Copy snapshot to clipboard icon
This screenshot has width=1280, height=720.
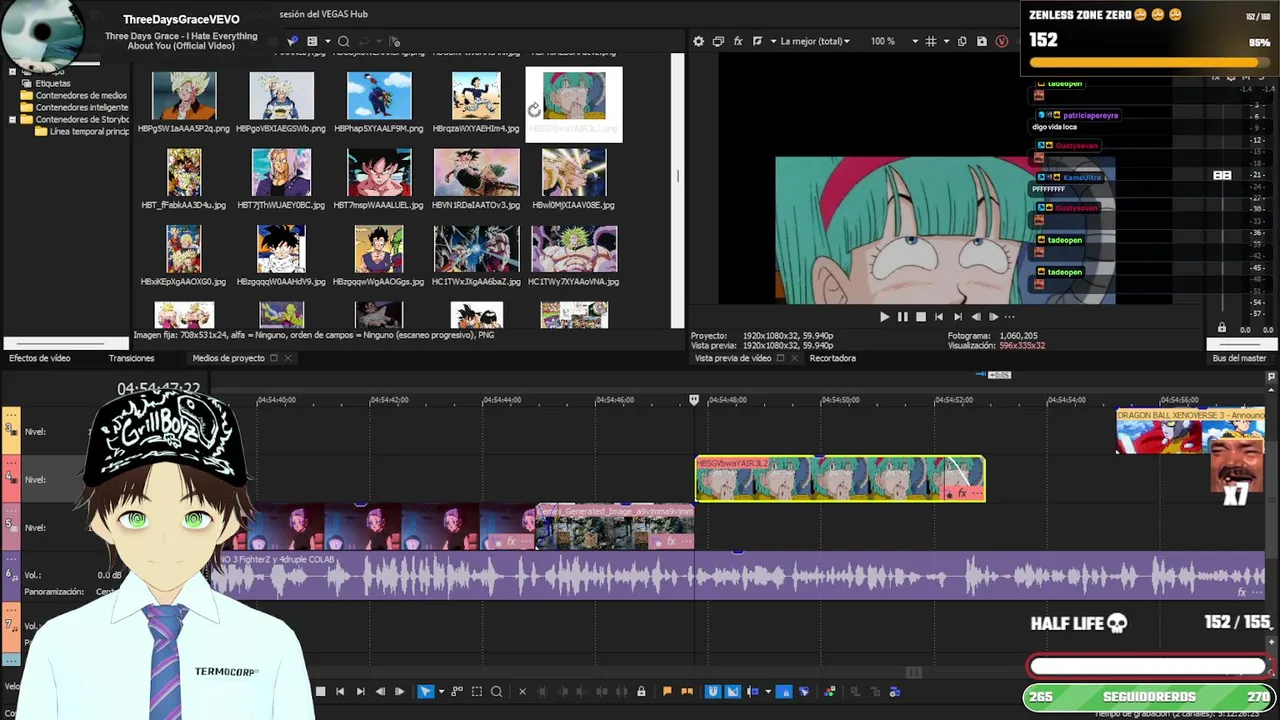point(962,41)
